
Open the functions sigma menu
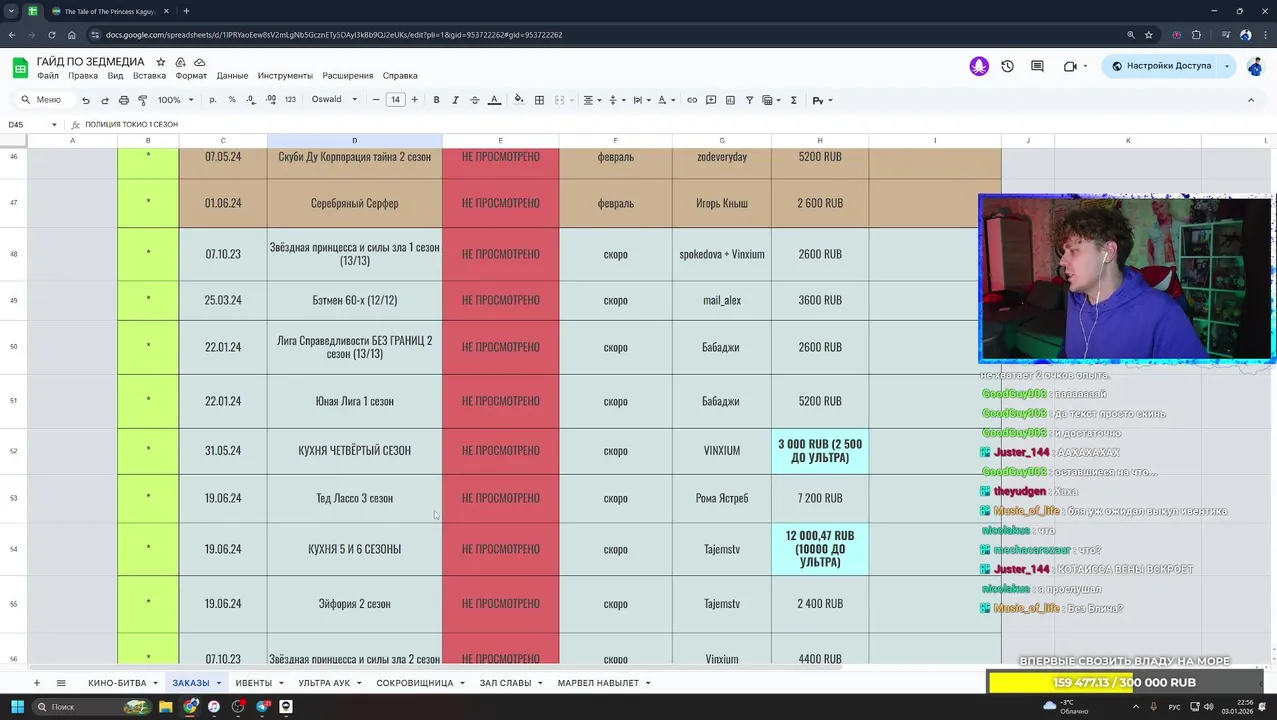click(x=793, y=100)
